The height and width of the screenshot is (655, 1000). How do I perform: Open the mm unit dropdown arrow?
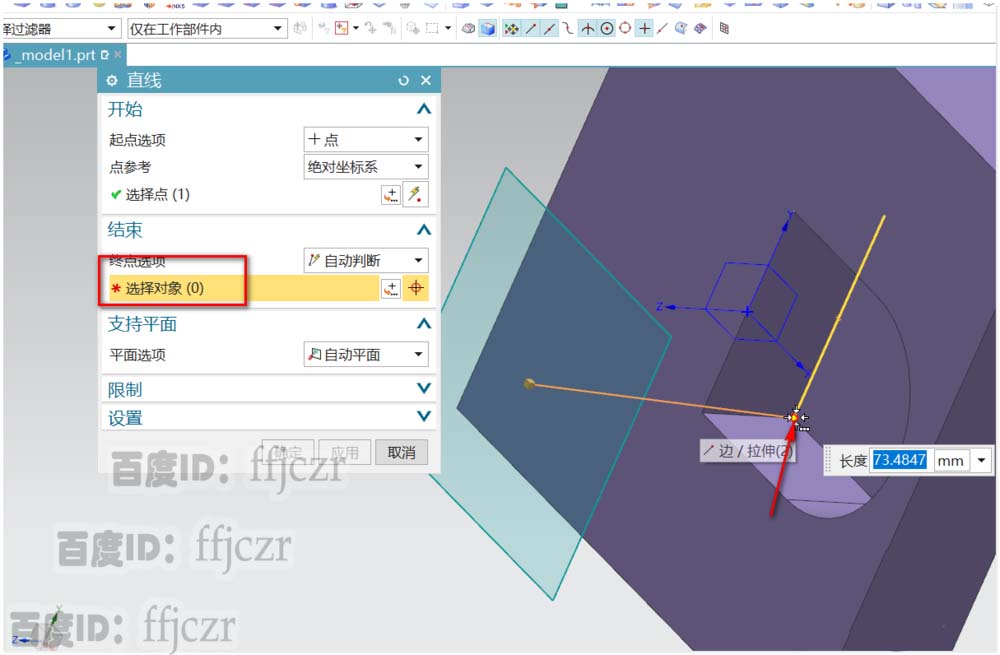[x=981, y=460]
